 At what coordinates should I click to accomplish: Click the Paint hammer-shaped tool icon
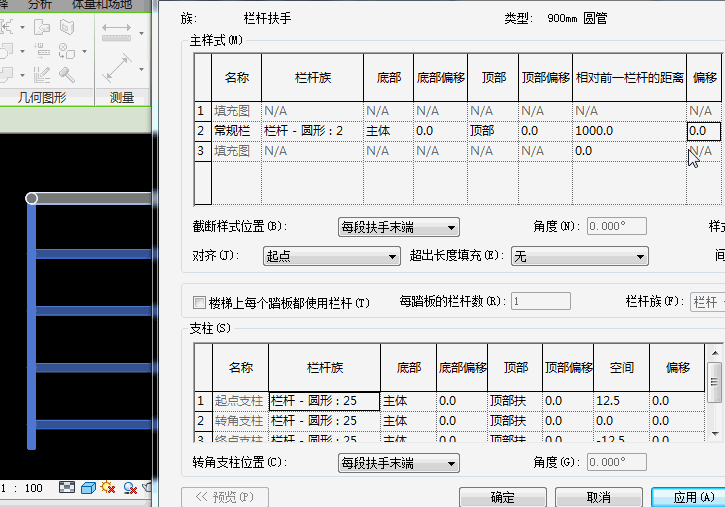(x=67, y=74)
